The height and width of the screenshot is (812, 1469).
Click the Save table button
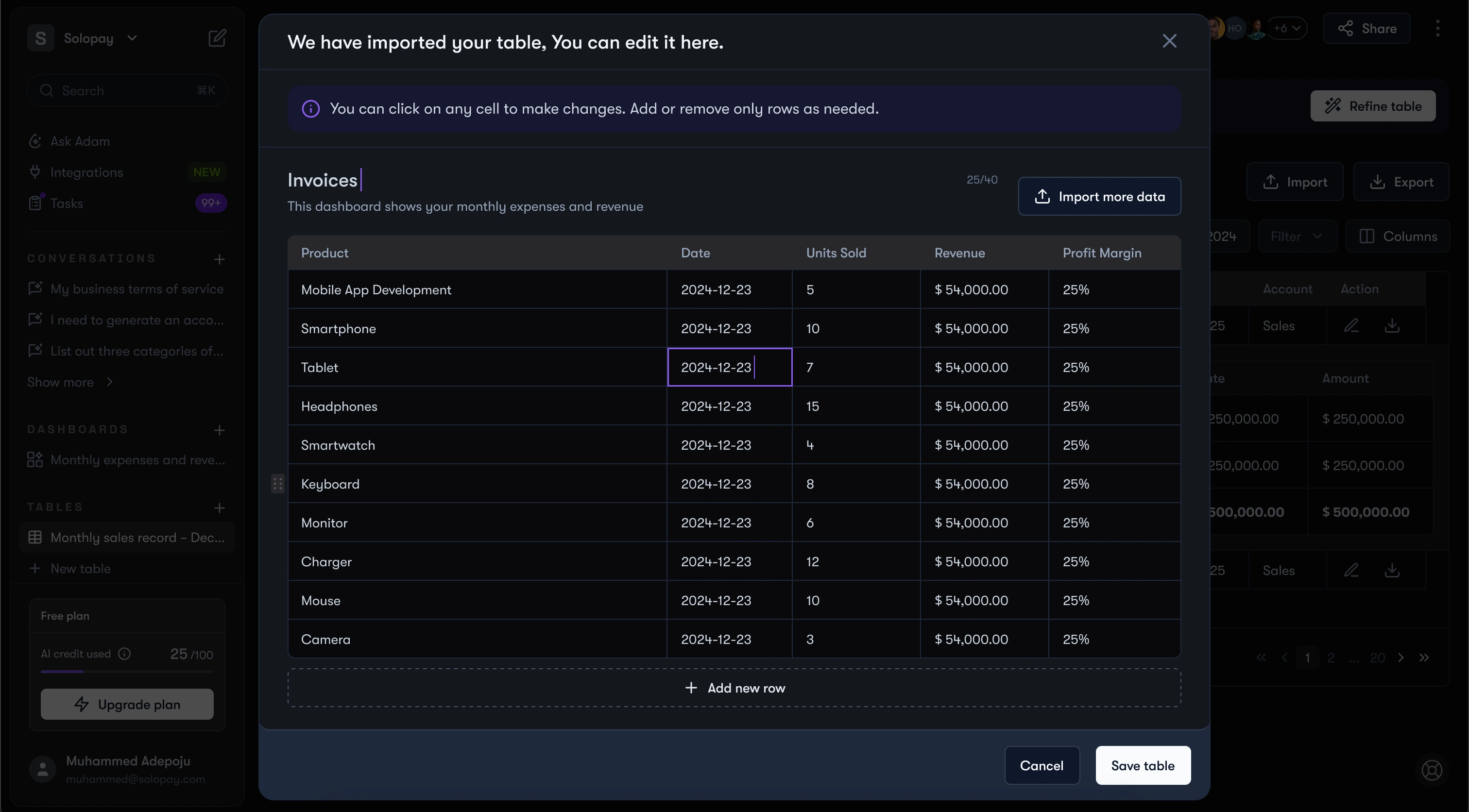tap(1143, 765)
